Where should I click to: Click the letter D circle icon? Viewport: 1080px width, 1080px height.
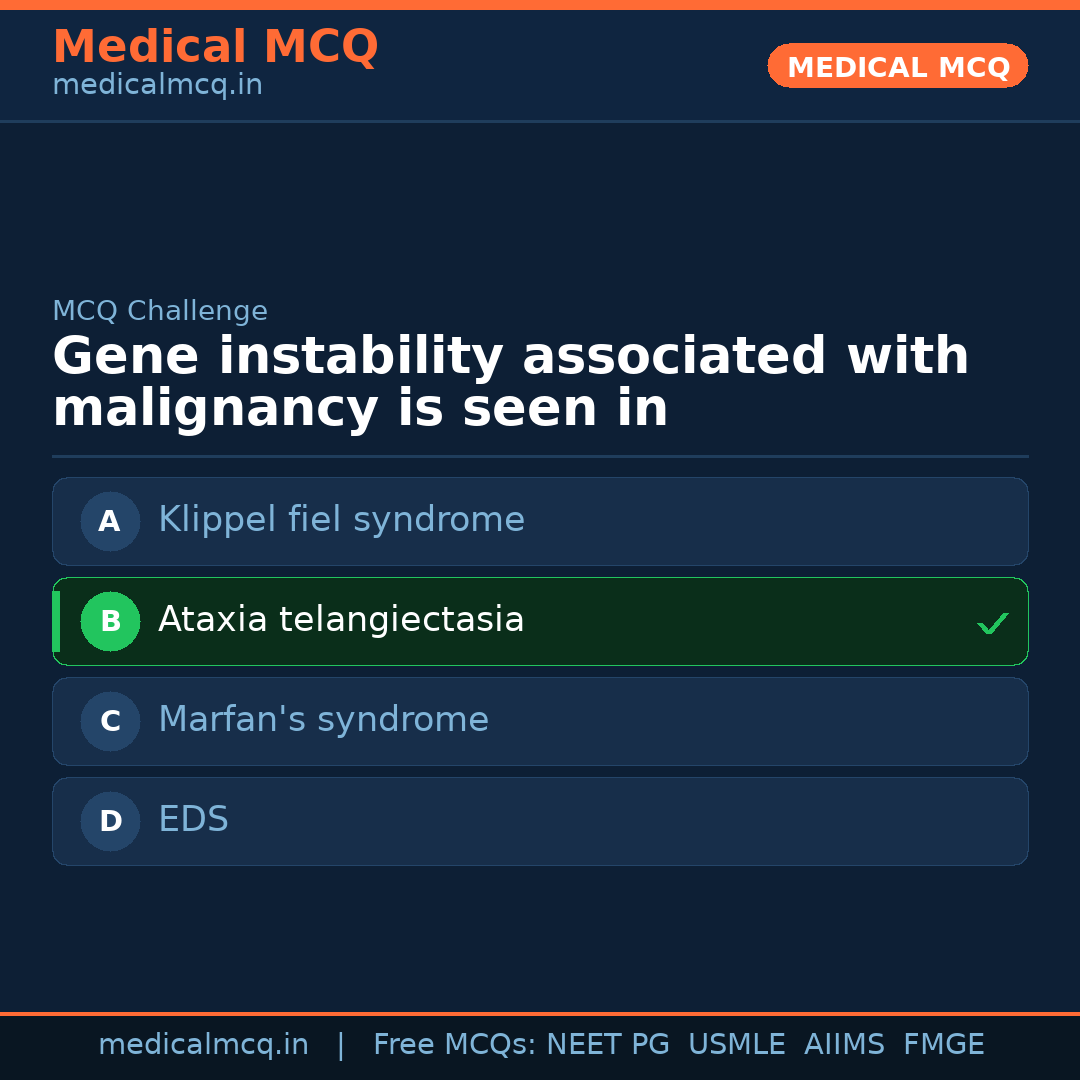click(x=110, y=821)
